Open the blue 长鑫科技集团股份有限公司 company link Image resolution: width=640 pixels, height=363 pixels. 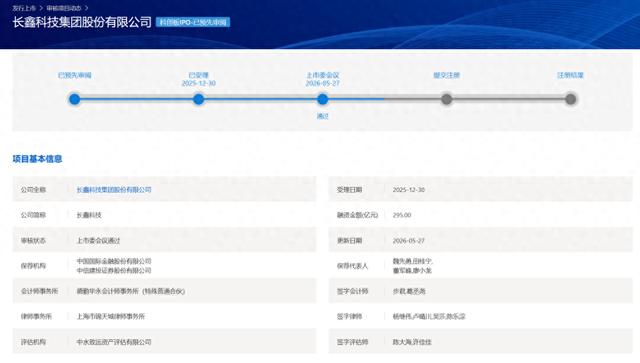coord(114,190)
